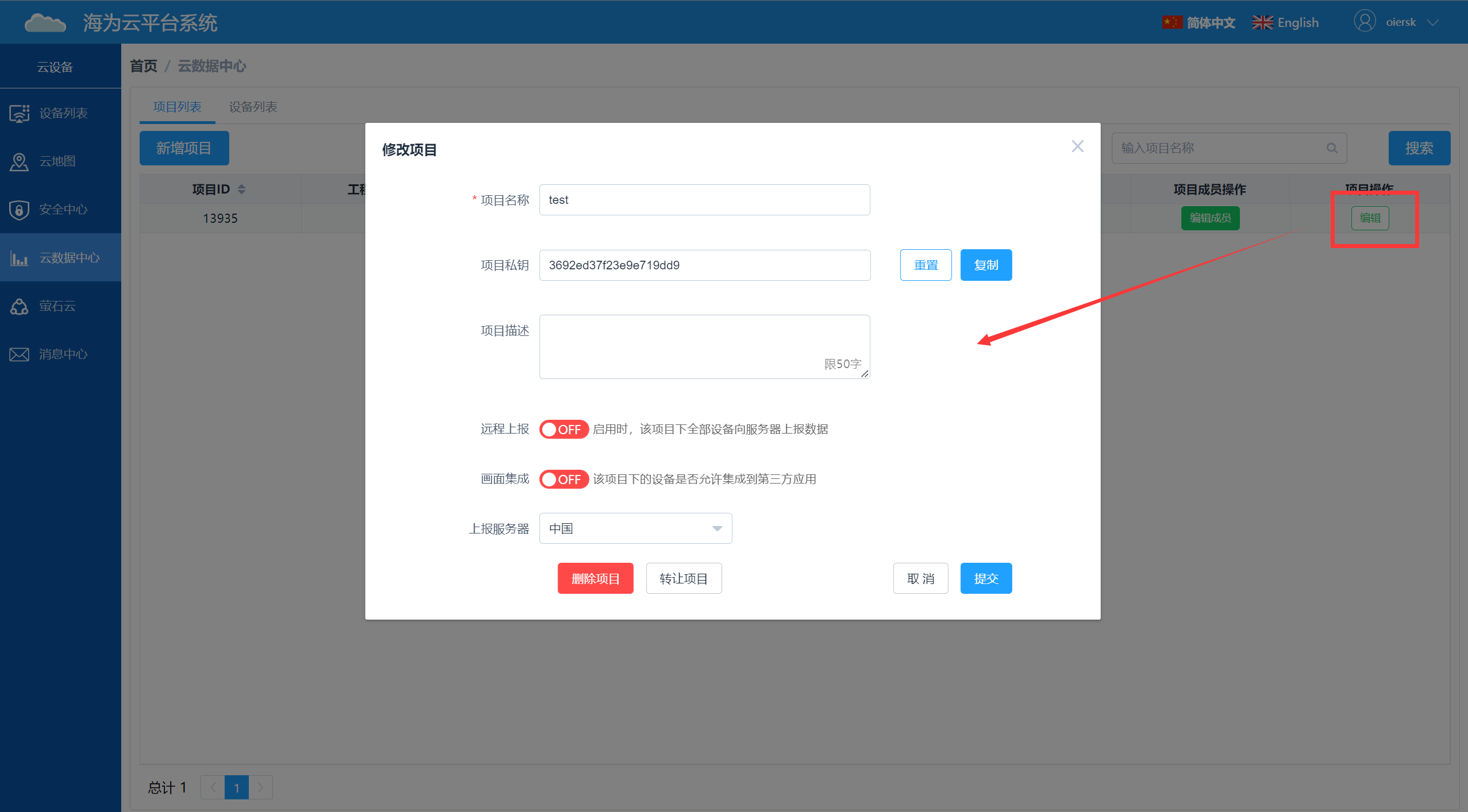Close the 修改项目 dialog
This screenshot has height=812, width=1468.
pyautogui.click(x=1078, y=146)
